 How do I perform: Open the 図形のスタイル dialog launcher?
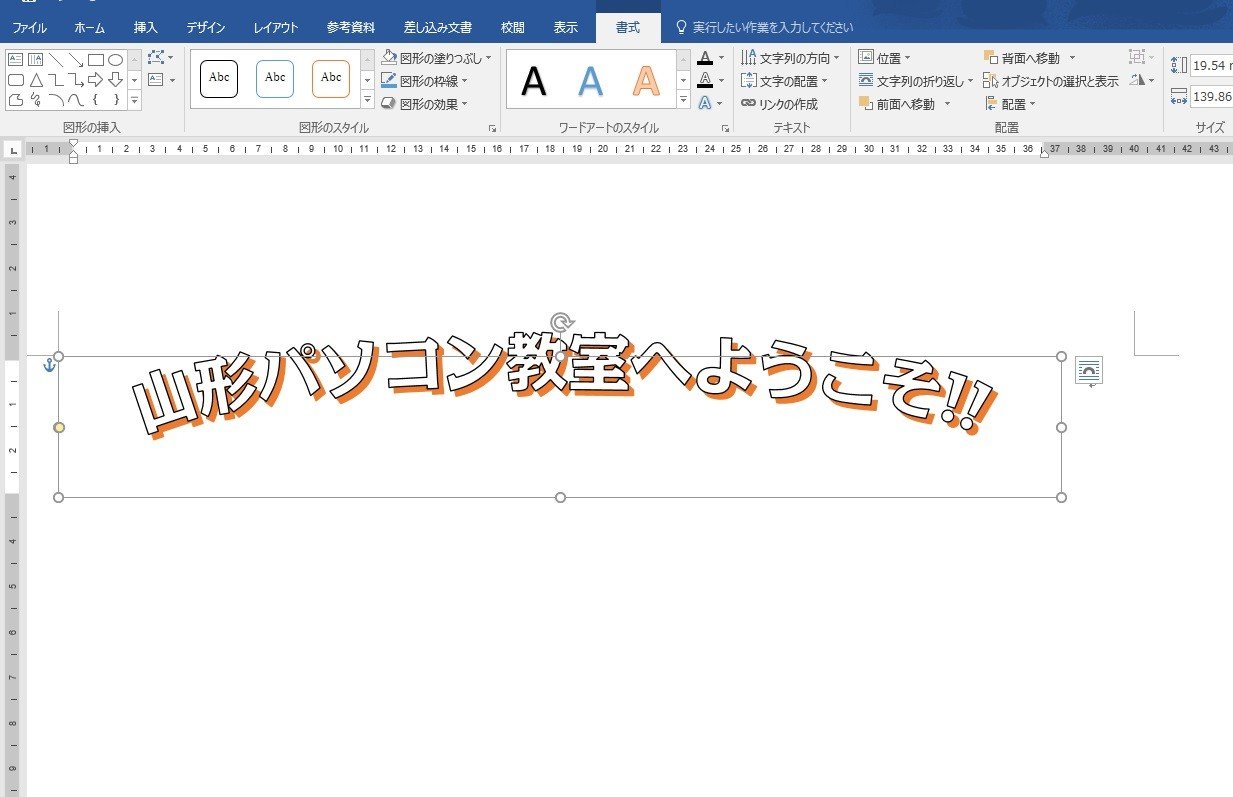click(492, 129)
